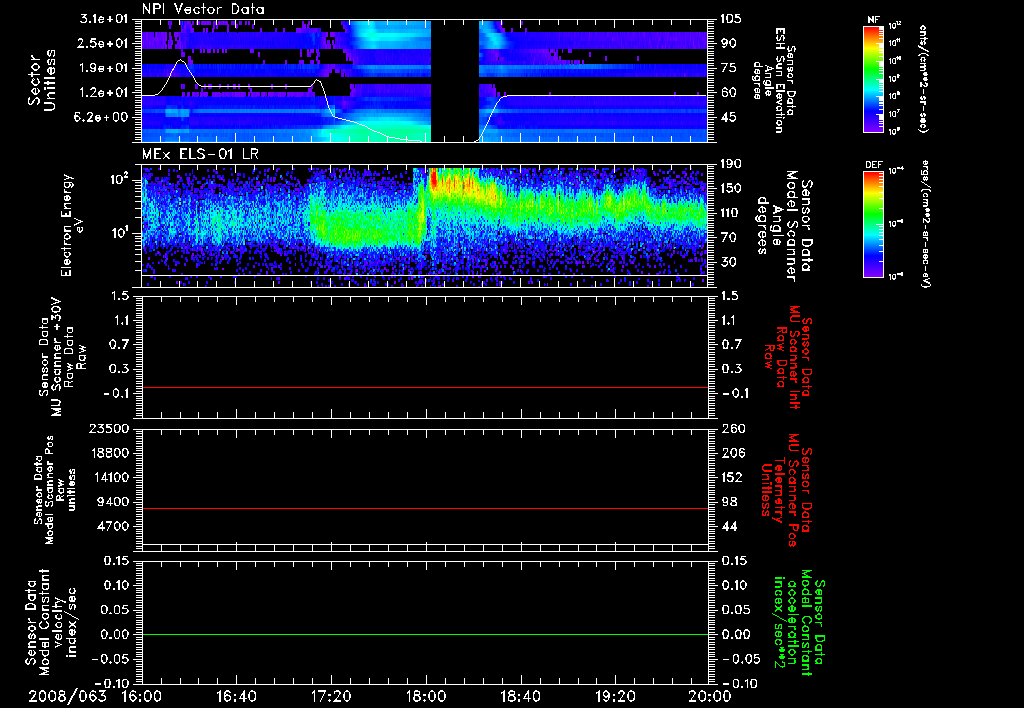Click the "NF" color bar heading

(874, 20)
